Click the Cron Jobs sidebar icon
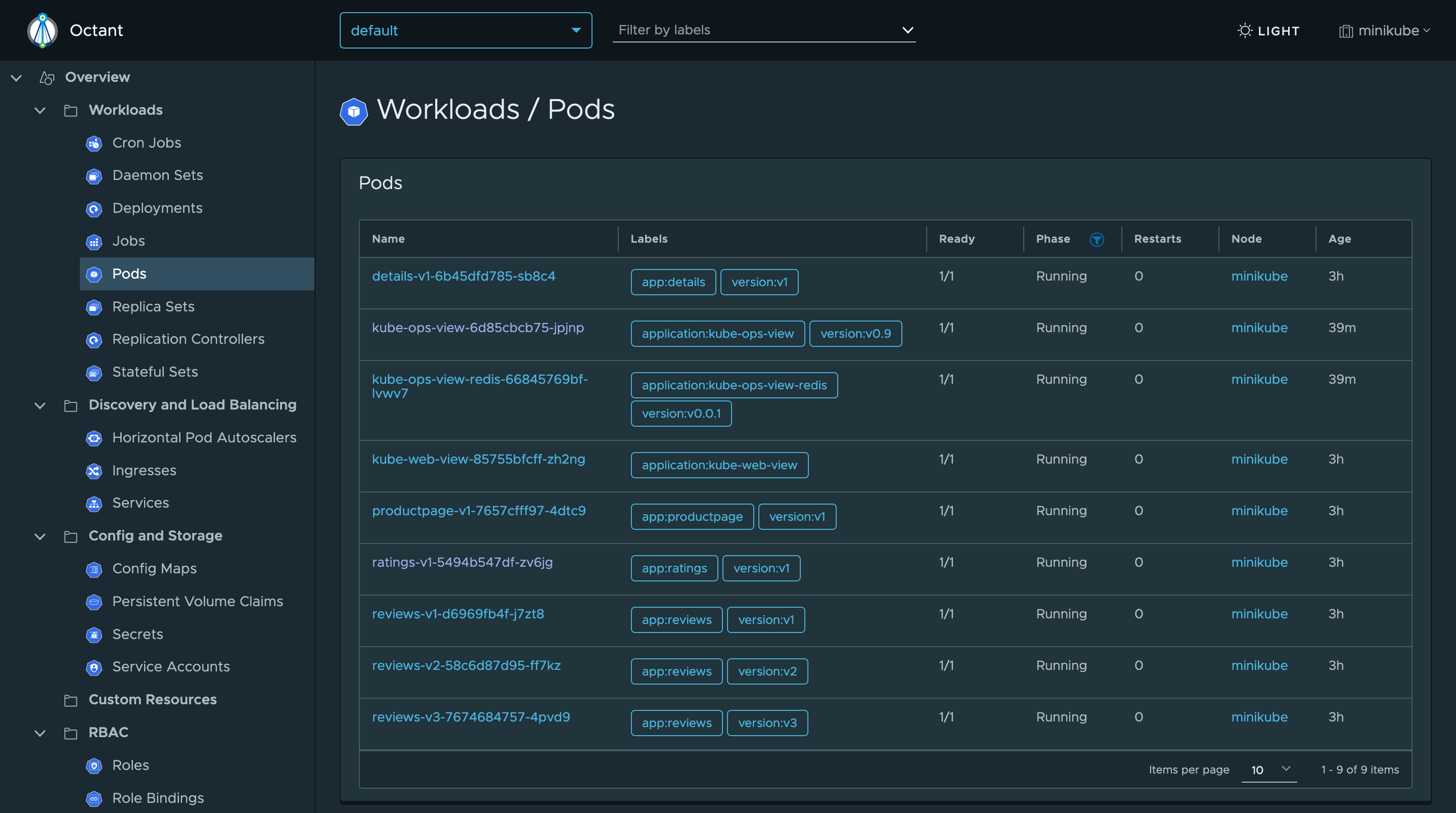1456x813 pixels. [94, 144]
